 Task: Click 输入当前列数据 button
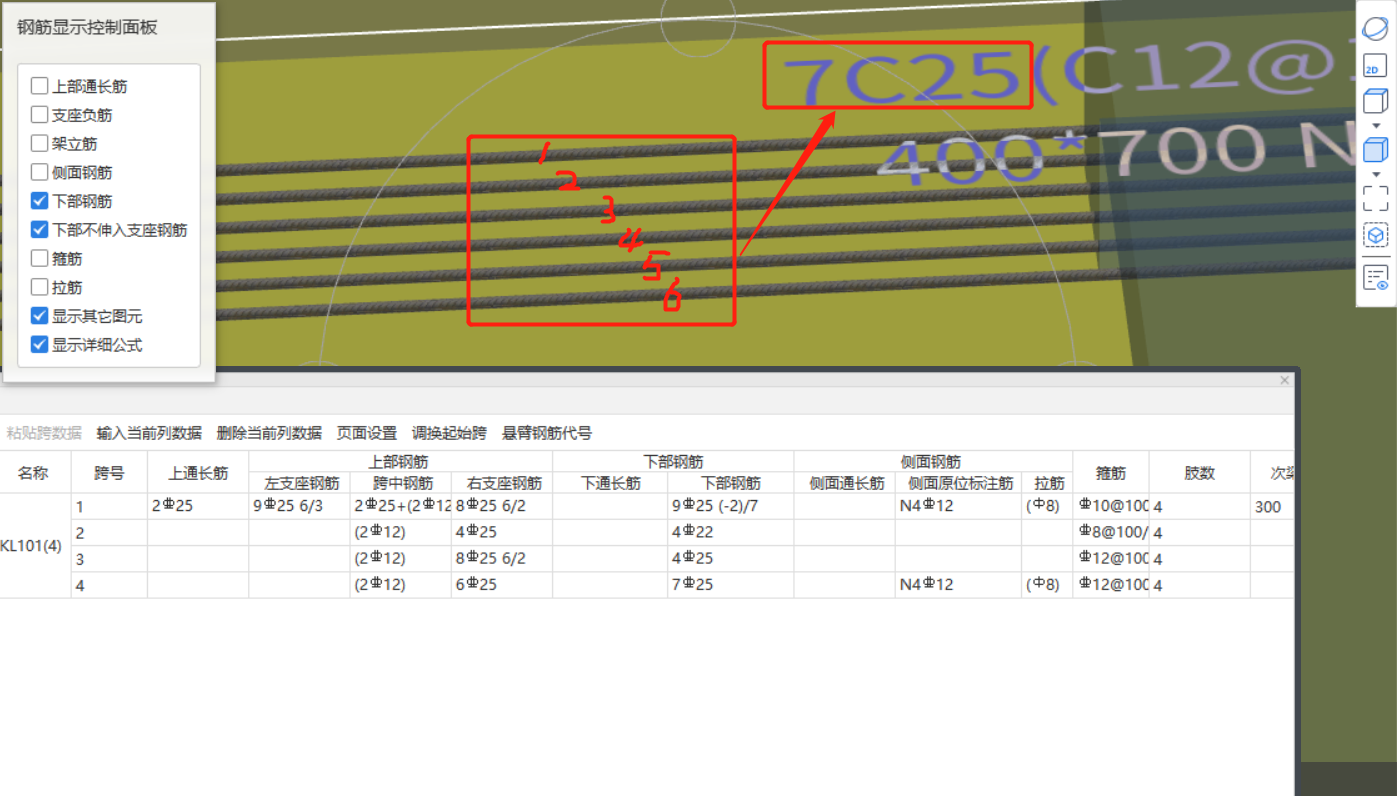point(149,433)
